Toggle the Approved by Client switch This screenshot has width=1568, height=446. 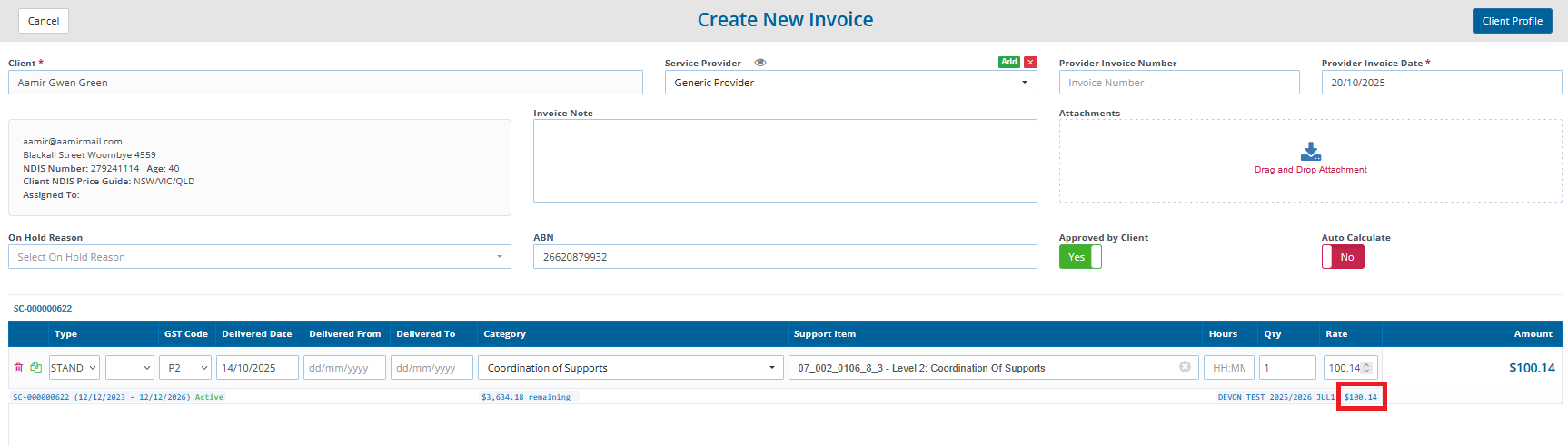[x=1080, y=257]
